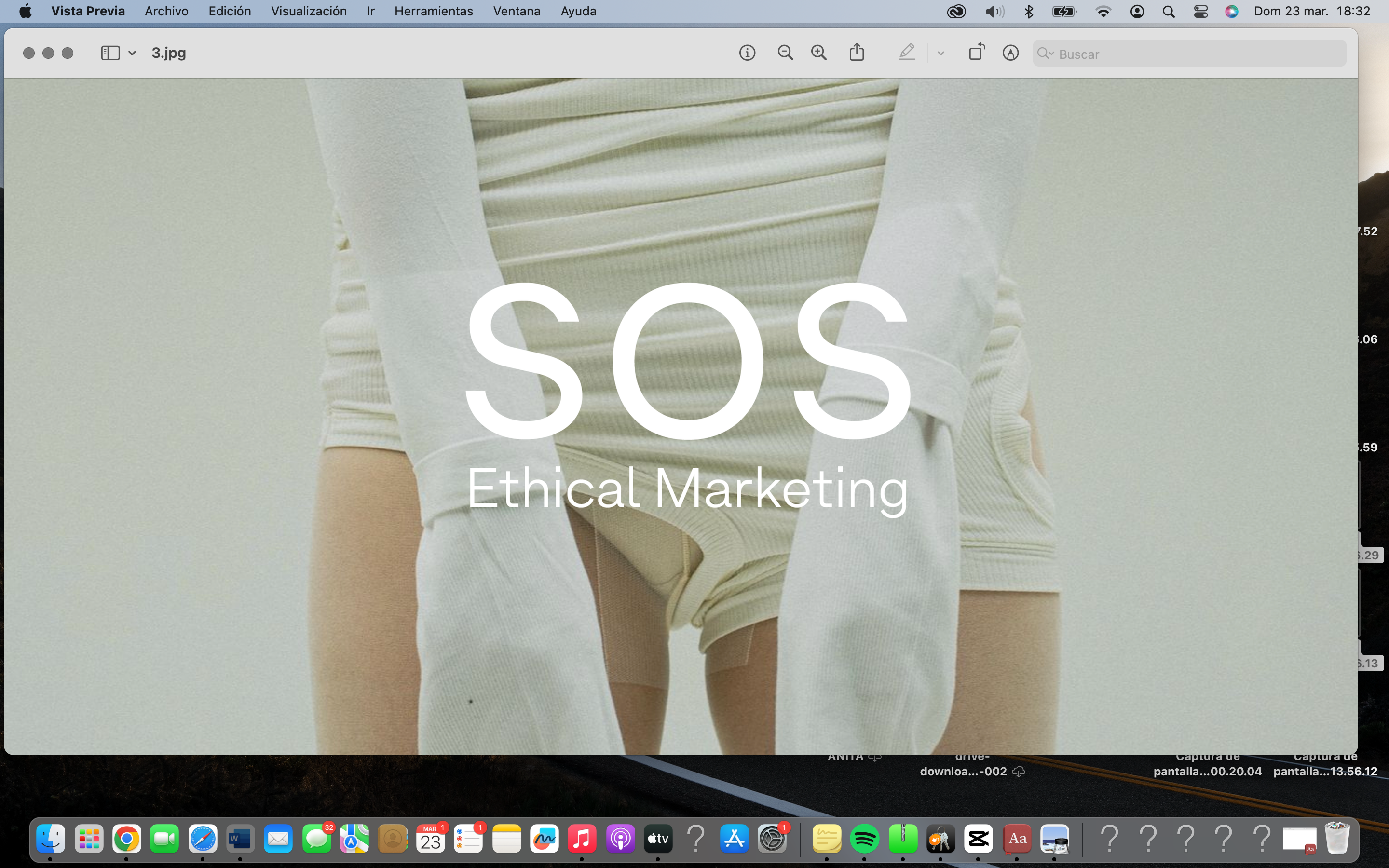The width and height of the screenshot is (1389, 868).
Task: Zoom out the image
Action: pyautogui.click(x=785, y=53)
